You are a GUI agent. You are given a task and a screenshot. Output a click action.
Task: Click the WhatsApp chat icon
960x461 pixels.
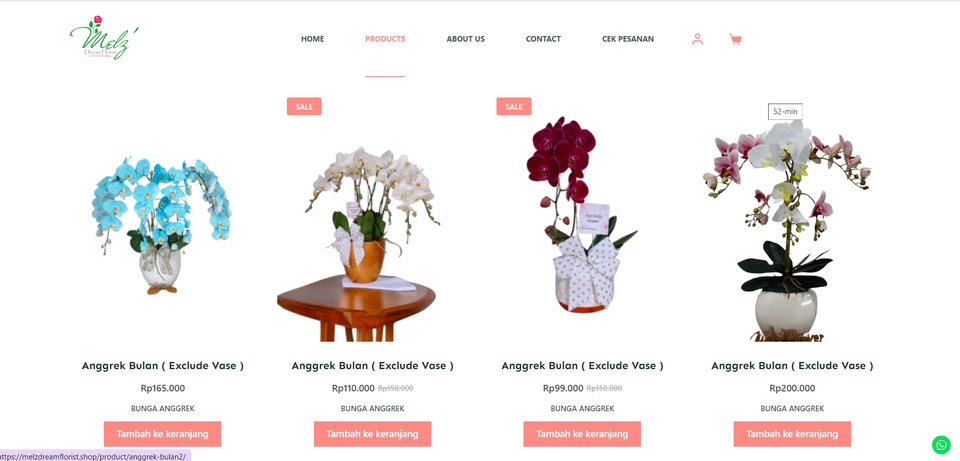[x=941, y=444]
